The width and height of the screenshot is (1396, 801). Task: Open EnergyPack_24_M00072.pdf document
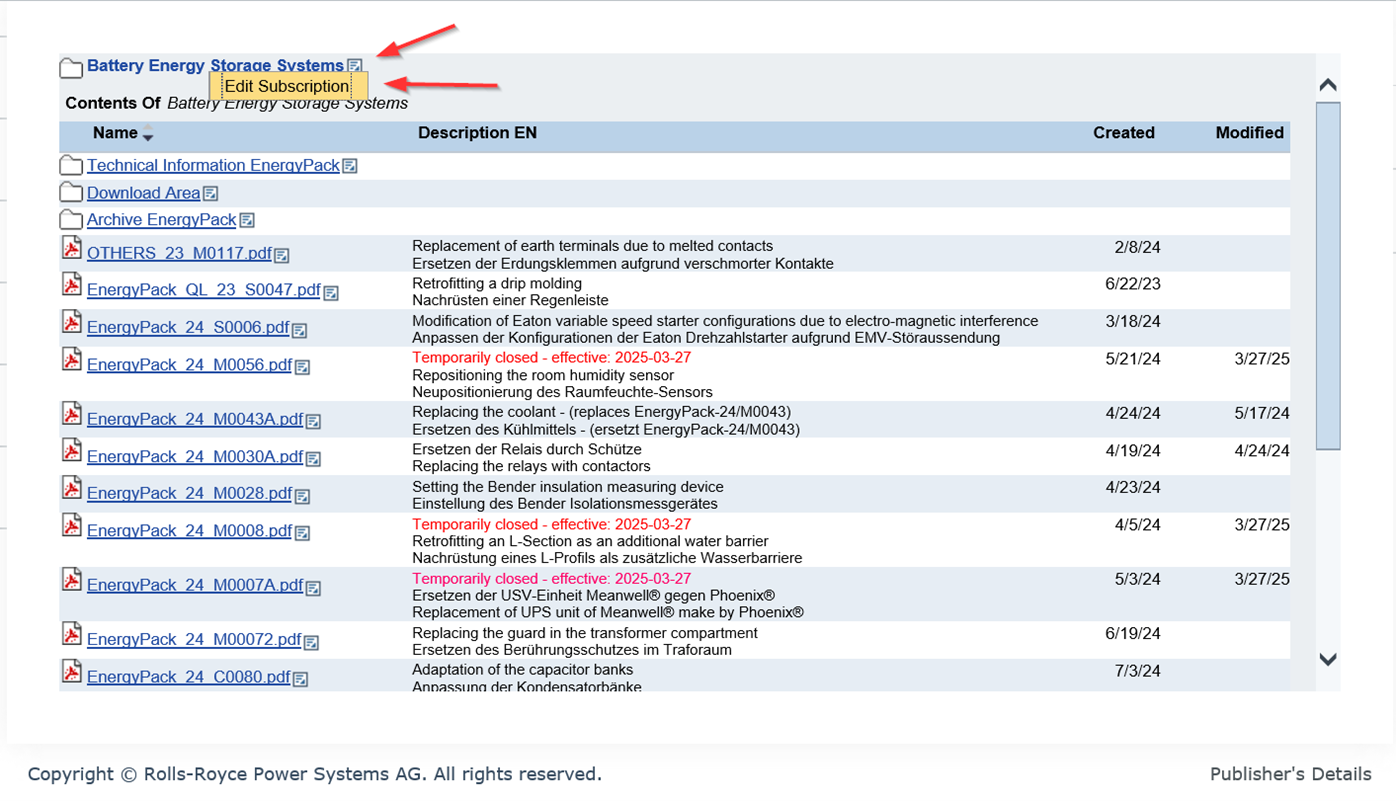pos(194,640)
